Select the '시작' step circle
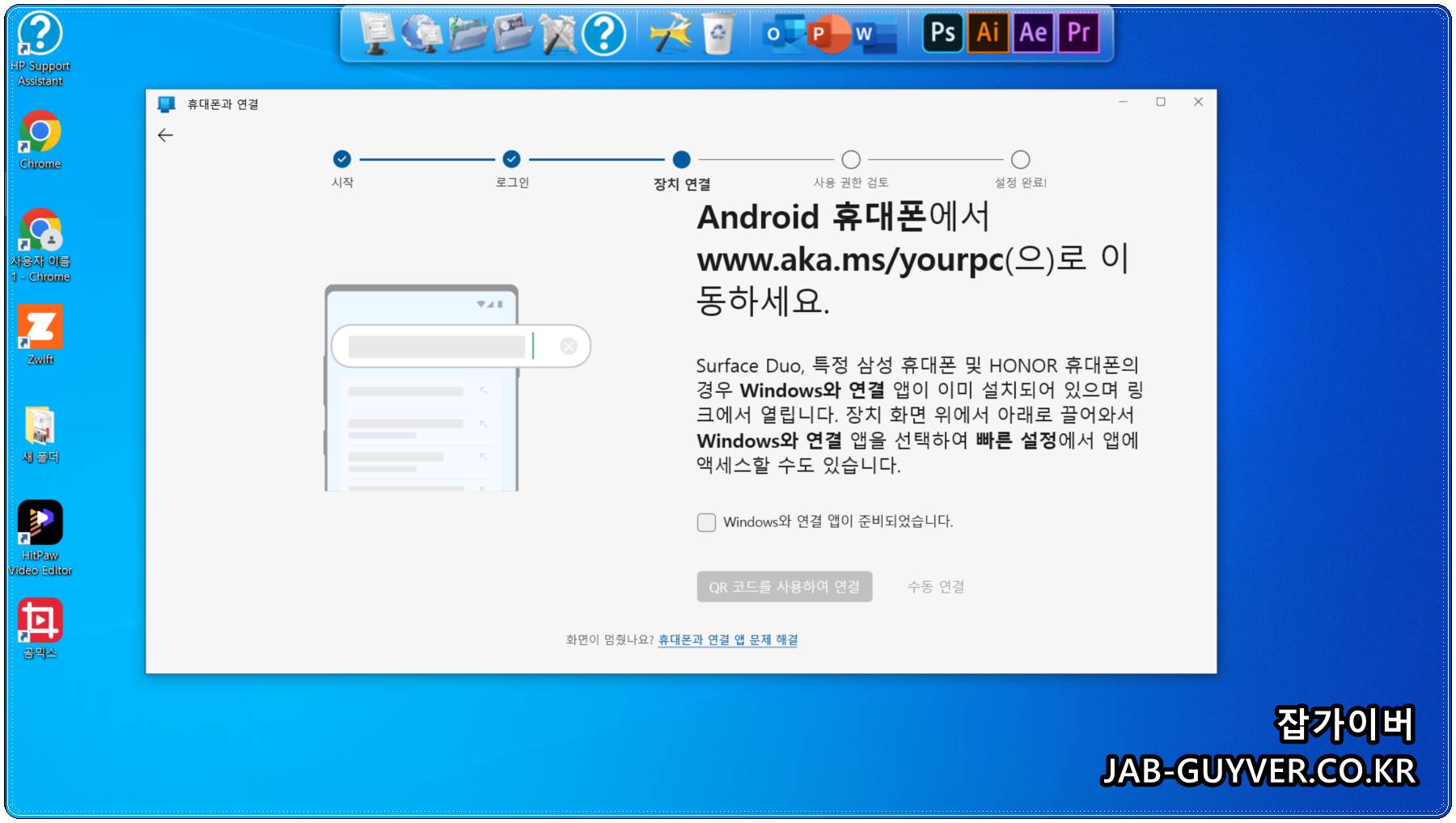The image size is (1456, 823). tap(342, 159)
